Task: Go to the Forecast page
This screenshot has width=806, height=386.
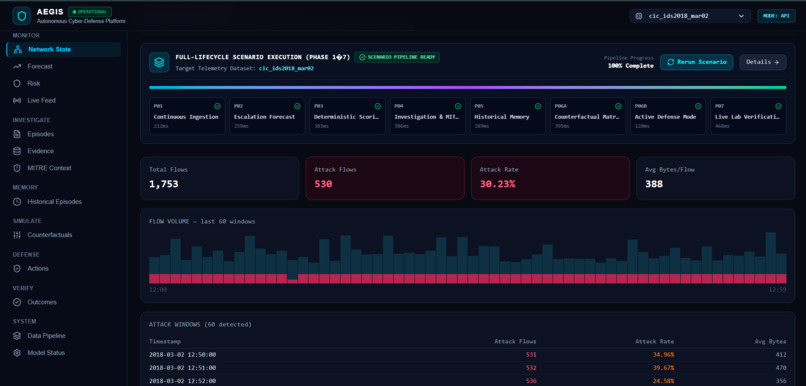Action: click(x=64, y=66)
